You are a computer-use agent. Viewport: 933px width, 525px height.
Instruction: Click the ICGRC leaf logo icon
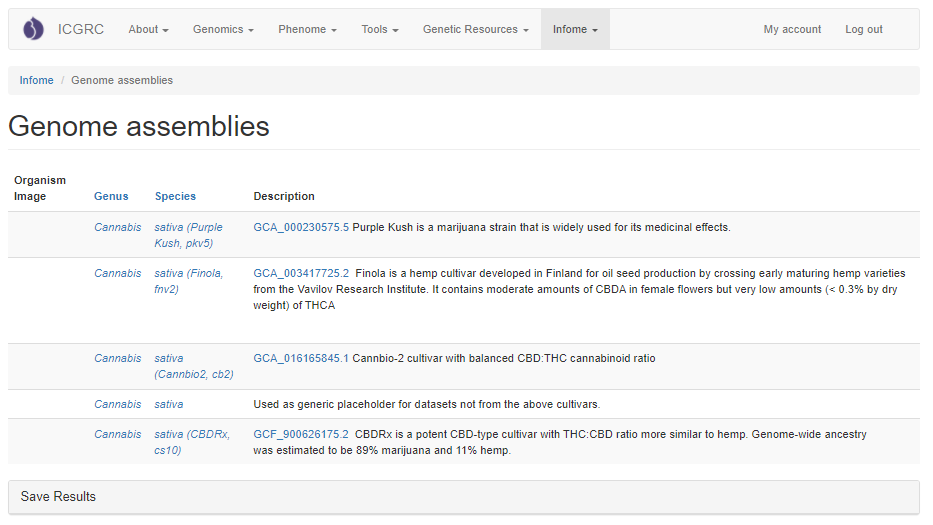33,29
